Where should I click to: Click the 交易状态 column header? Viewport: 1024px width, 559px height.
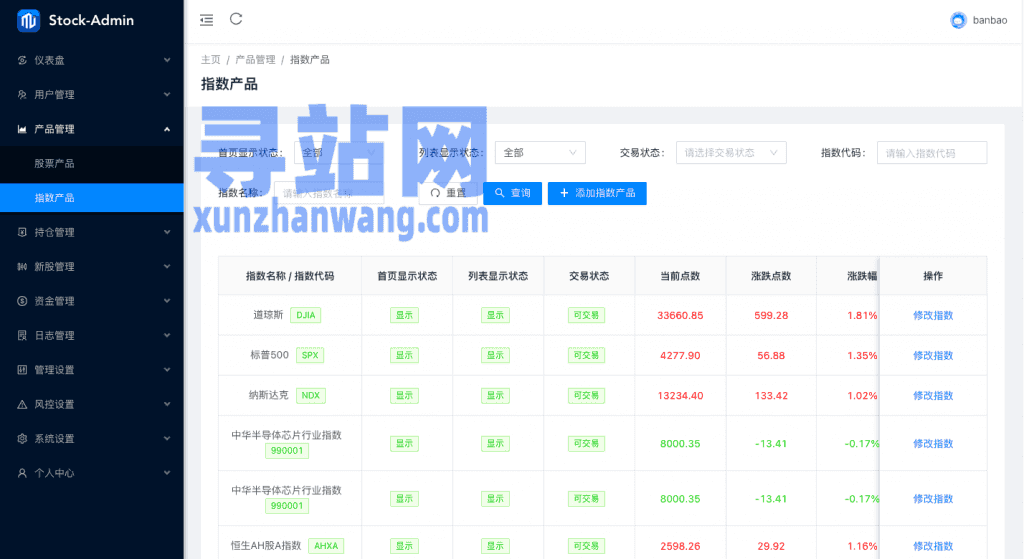click(589, 276)
